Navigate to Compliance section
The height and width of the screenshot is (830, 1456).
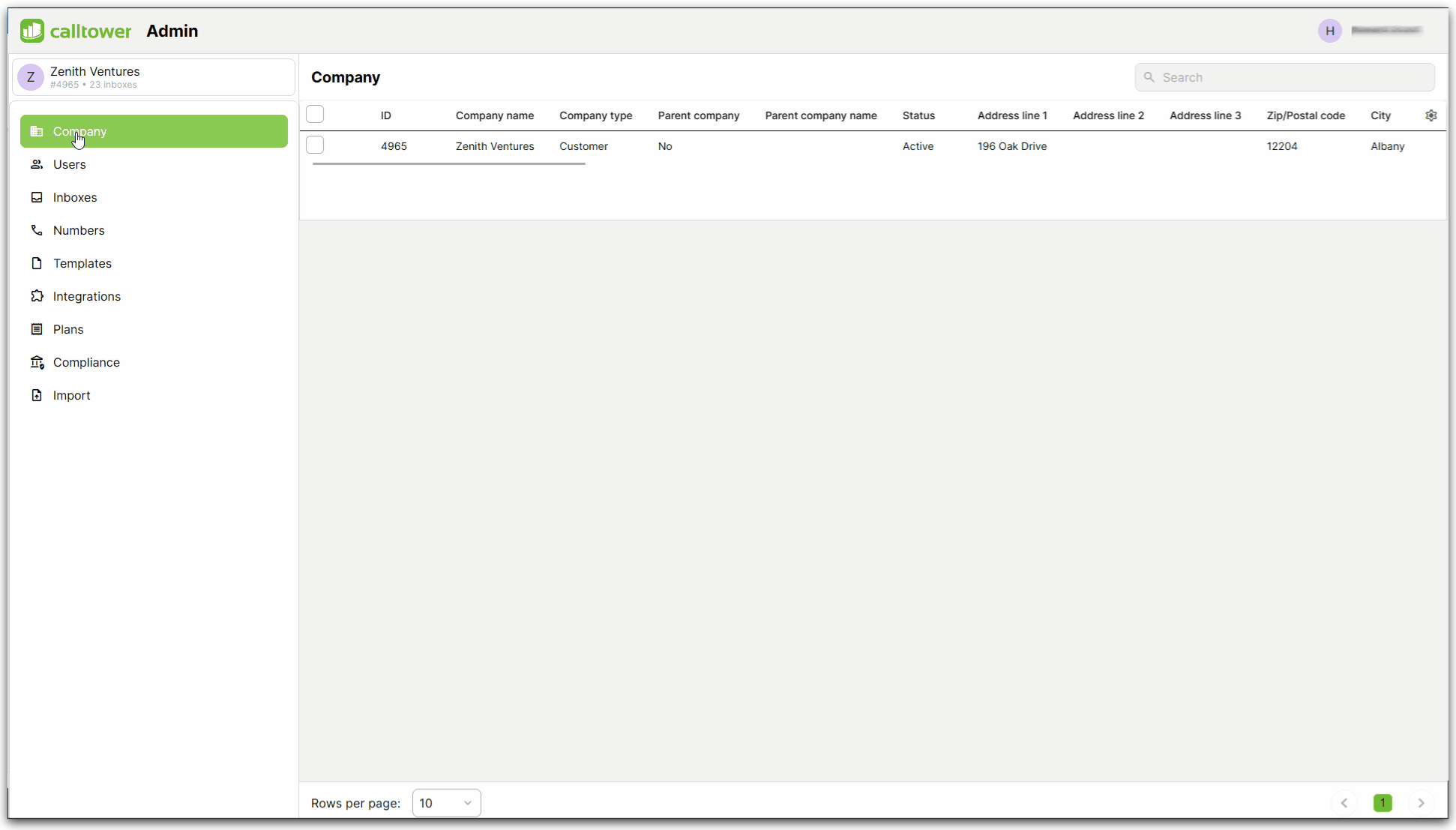click(86, 362)
